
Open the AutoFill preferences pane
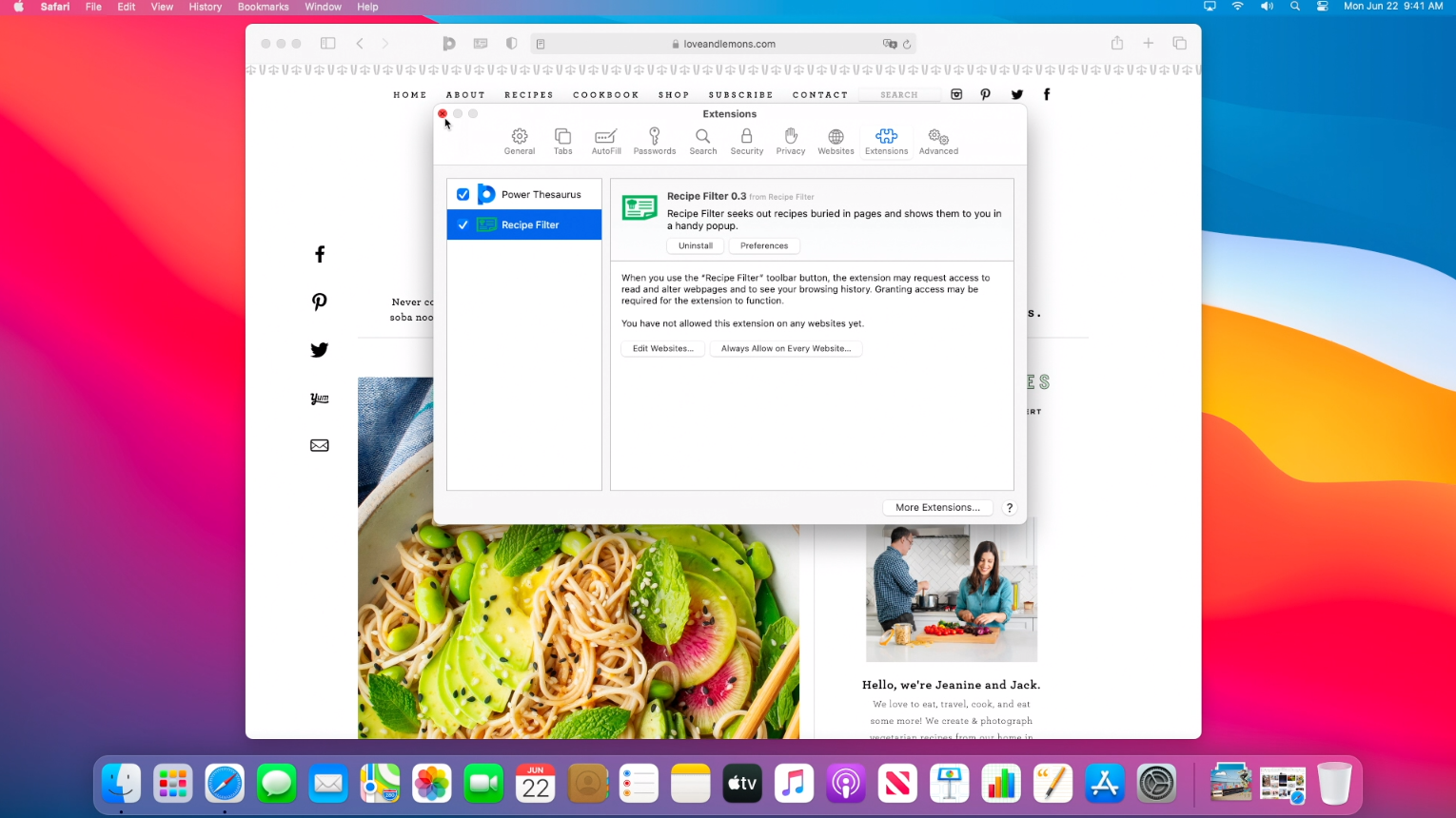point(606,141)
